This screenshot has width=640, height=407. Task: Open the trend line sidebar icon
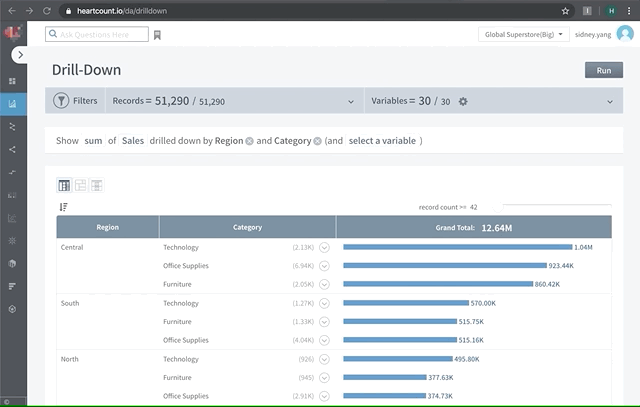pos(12,172)
